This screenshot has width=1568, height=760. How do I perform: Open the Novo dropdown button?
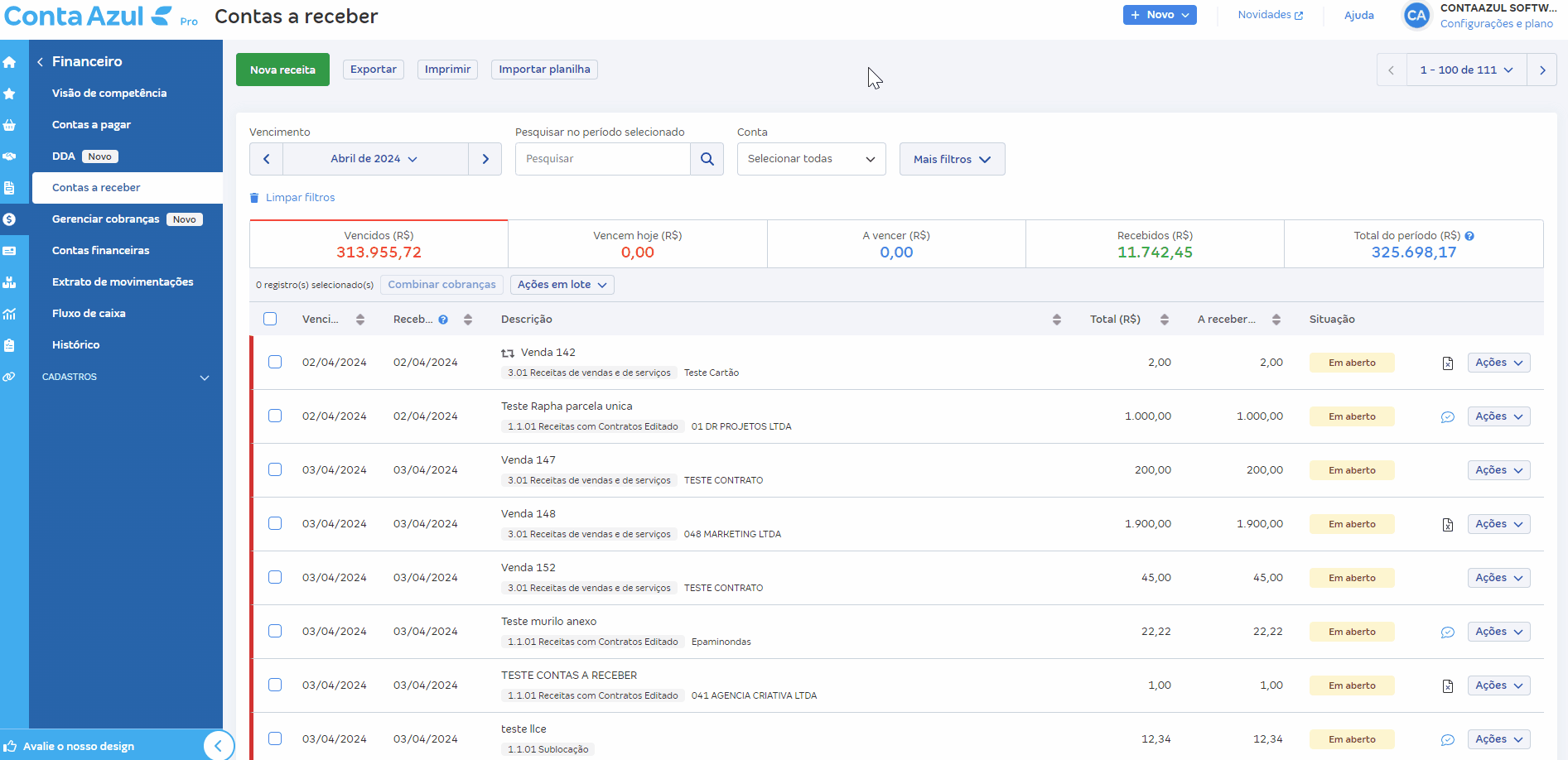pyautogui.click(x=1160, y=15)
